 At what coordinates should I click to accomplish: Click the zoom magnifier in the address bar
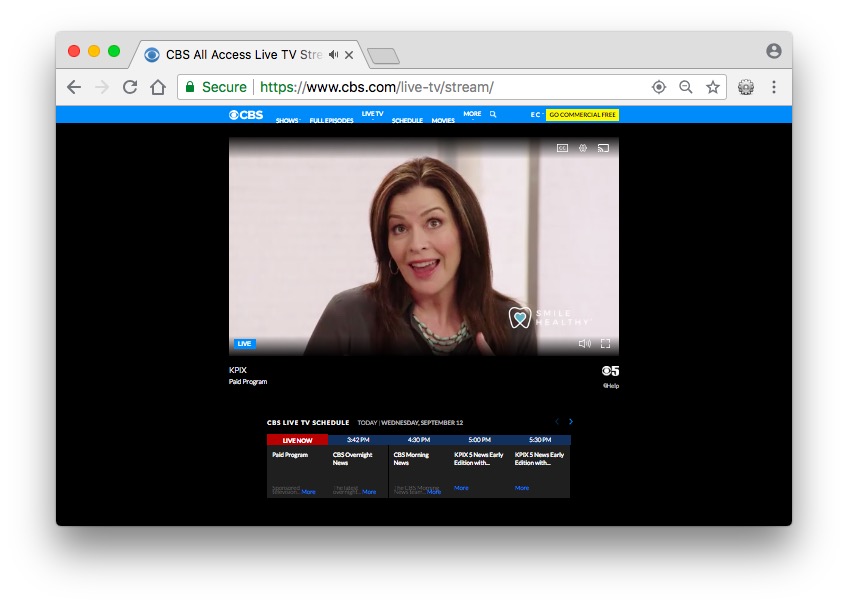click(686, 87)
